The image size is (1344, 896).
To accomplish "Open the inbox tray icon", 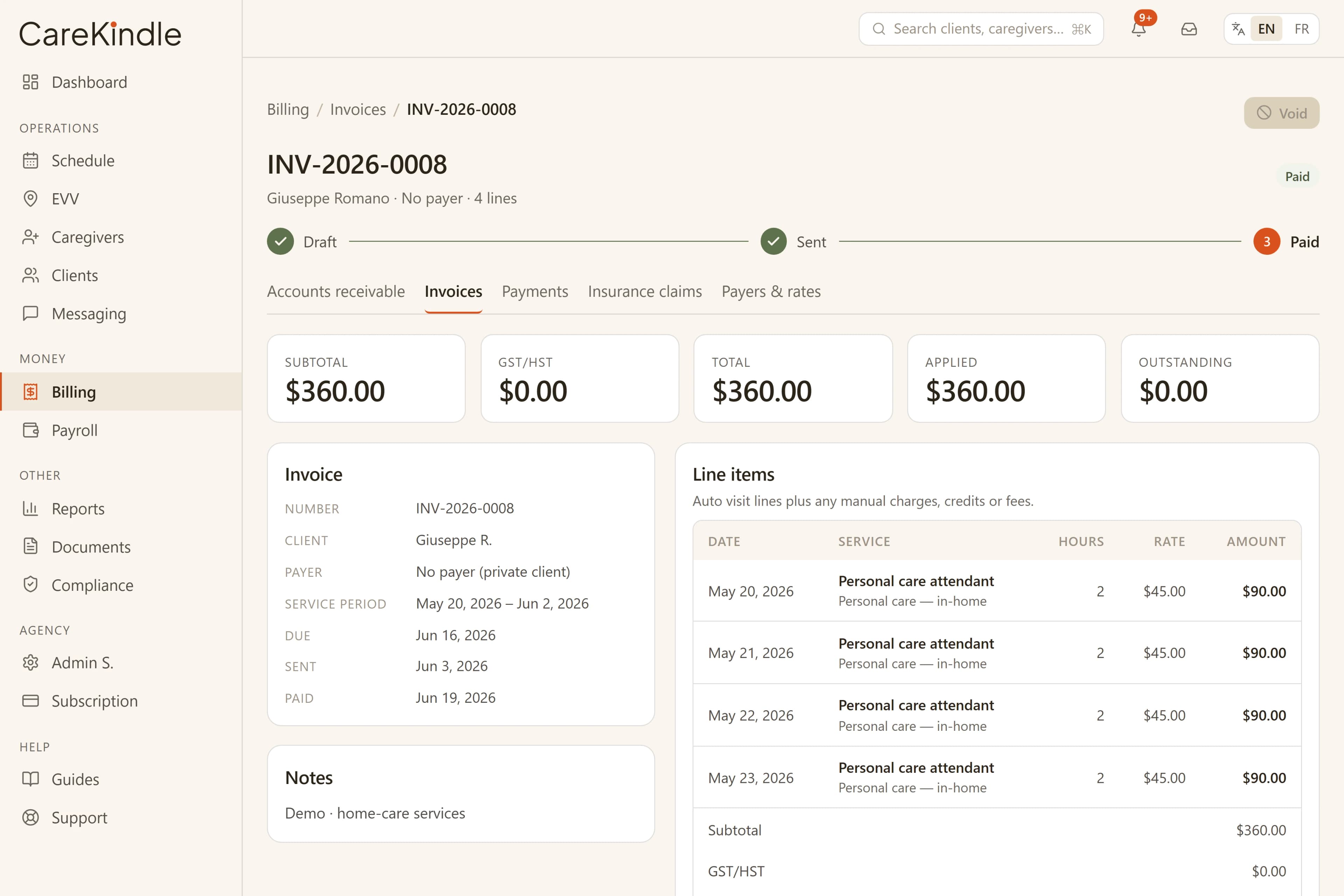I will (1189, 29).
